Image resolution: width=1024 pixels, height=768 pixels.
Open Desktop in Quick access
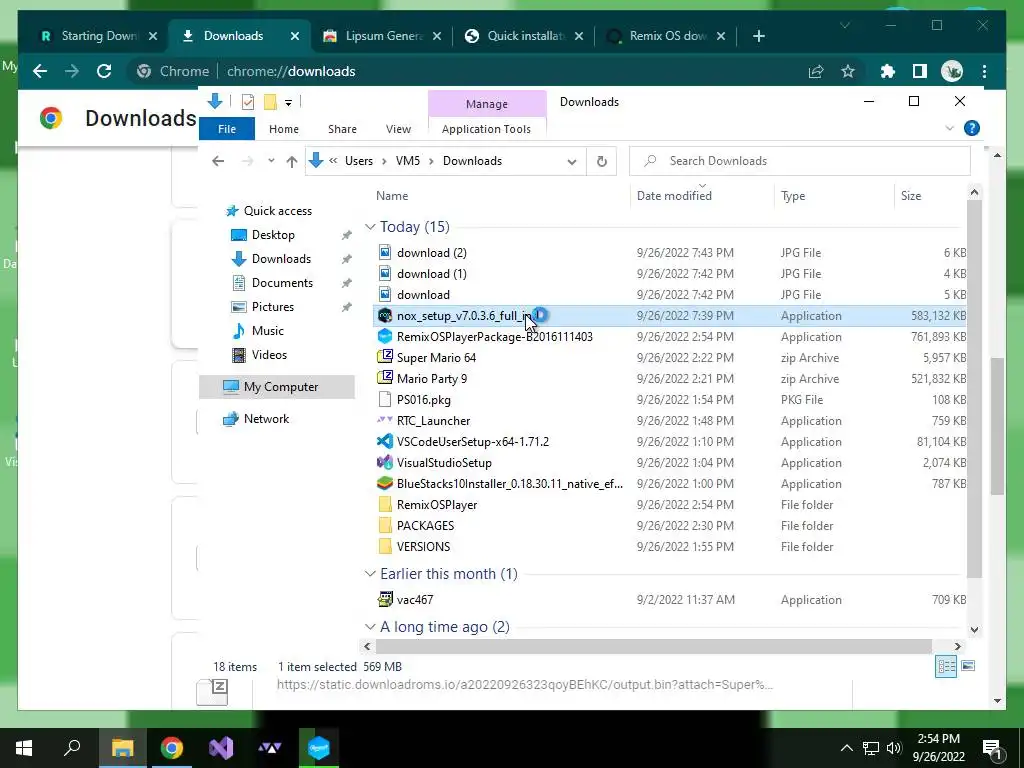[x=273, y=234]
